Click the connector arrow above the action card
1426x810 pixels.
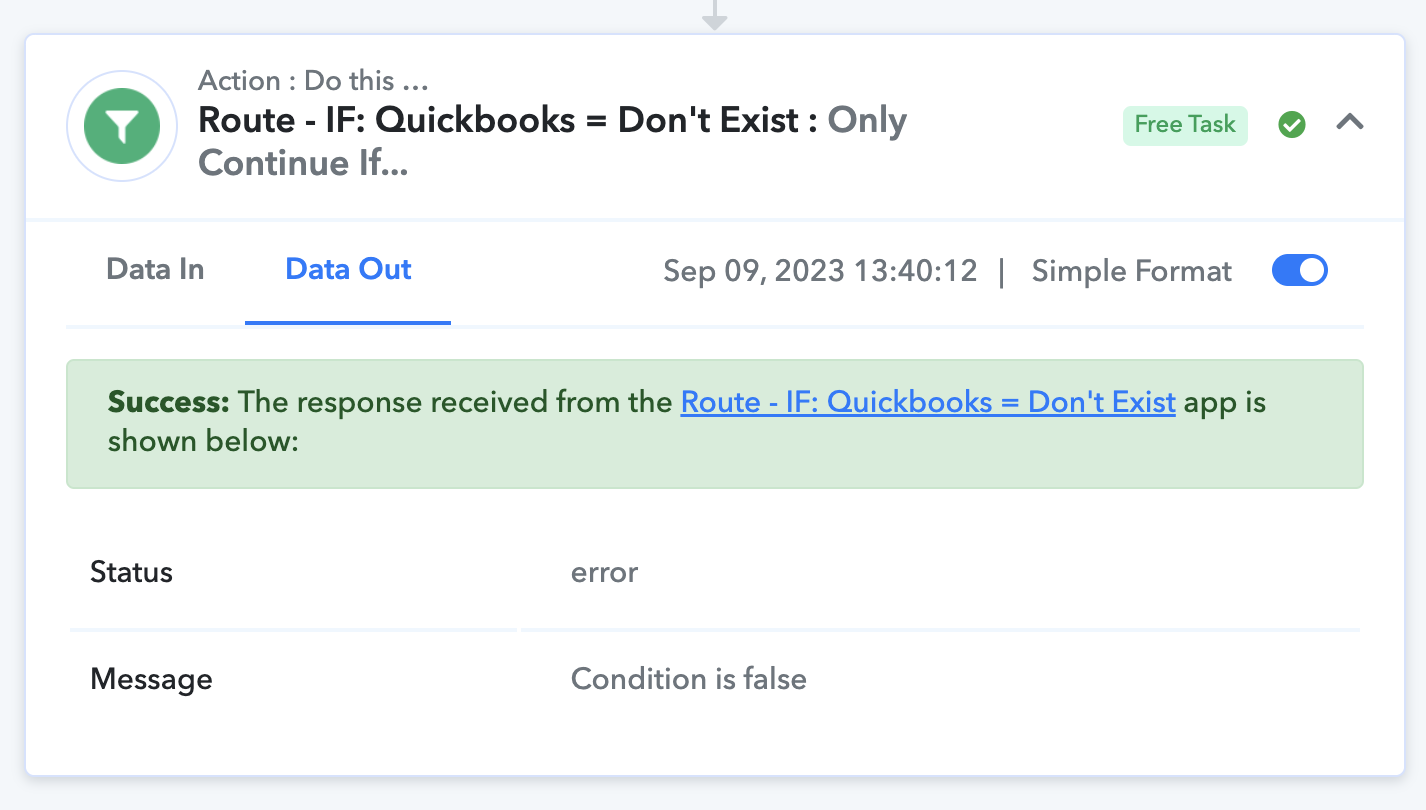(713, 14)
